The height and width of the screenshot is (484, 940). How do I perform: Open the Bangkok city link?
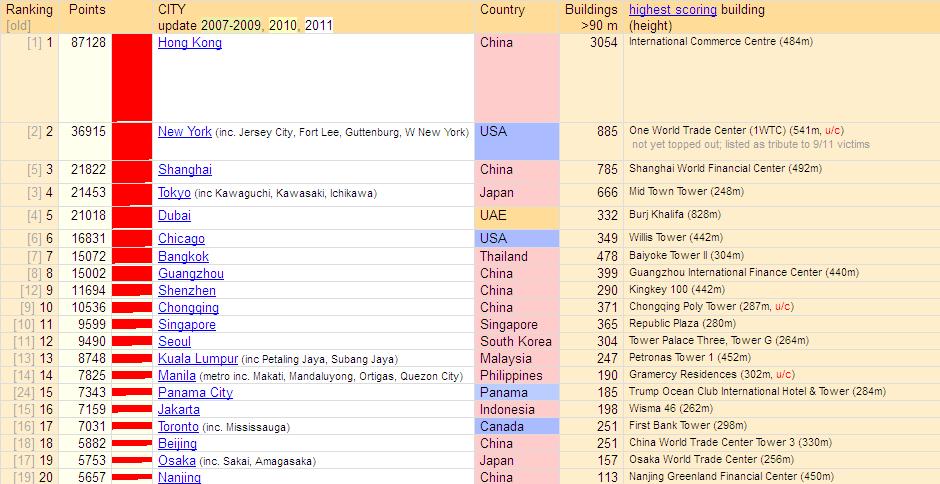point(183,257)
